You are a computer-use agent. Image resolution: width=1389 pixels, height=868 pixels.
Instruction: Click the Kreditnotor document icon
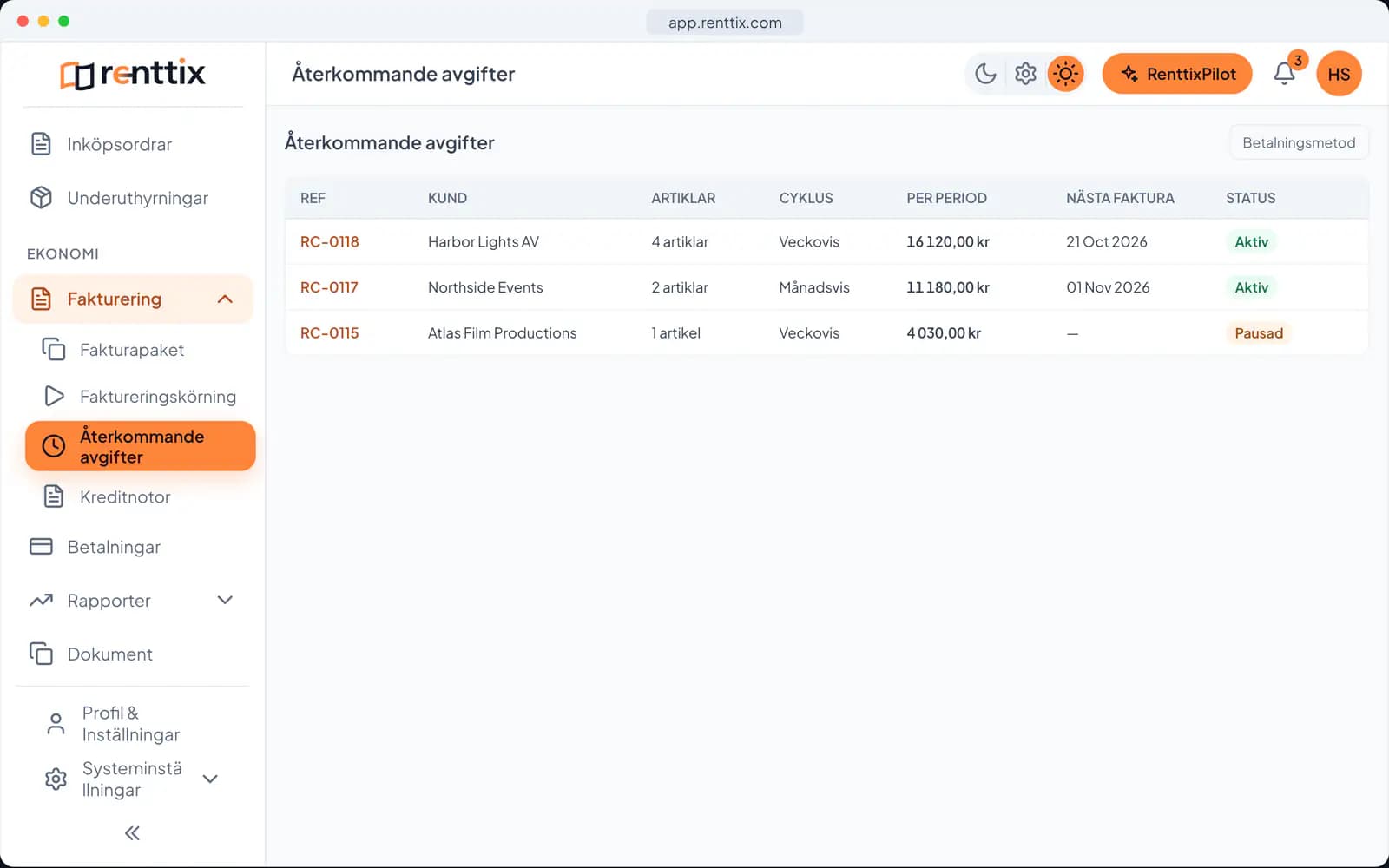pyautogui.click(x=54, y=496)
